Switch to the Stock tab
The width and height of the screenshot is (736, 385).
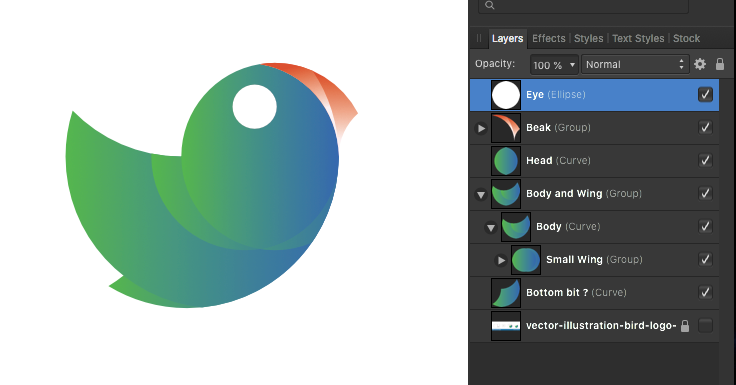click(x=686, y=38)
